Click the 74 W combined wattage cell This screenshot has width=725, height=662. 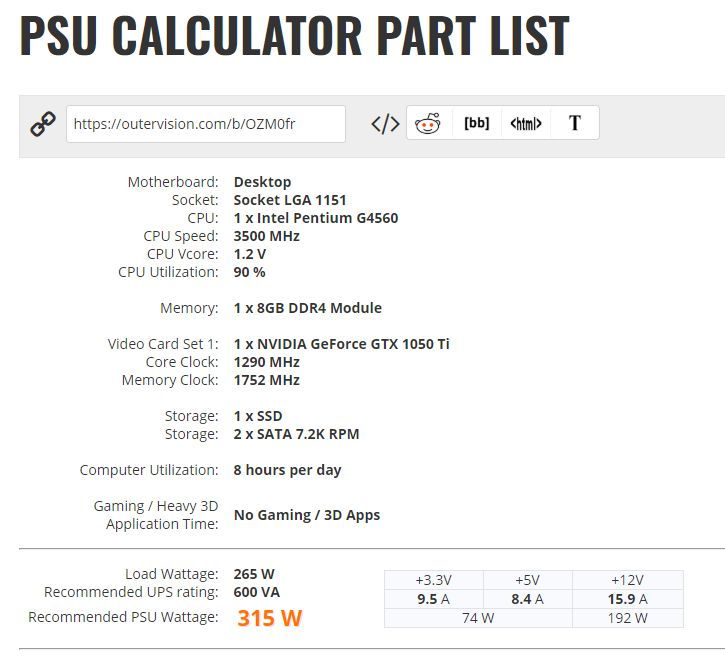(478, 618)
